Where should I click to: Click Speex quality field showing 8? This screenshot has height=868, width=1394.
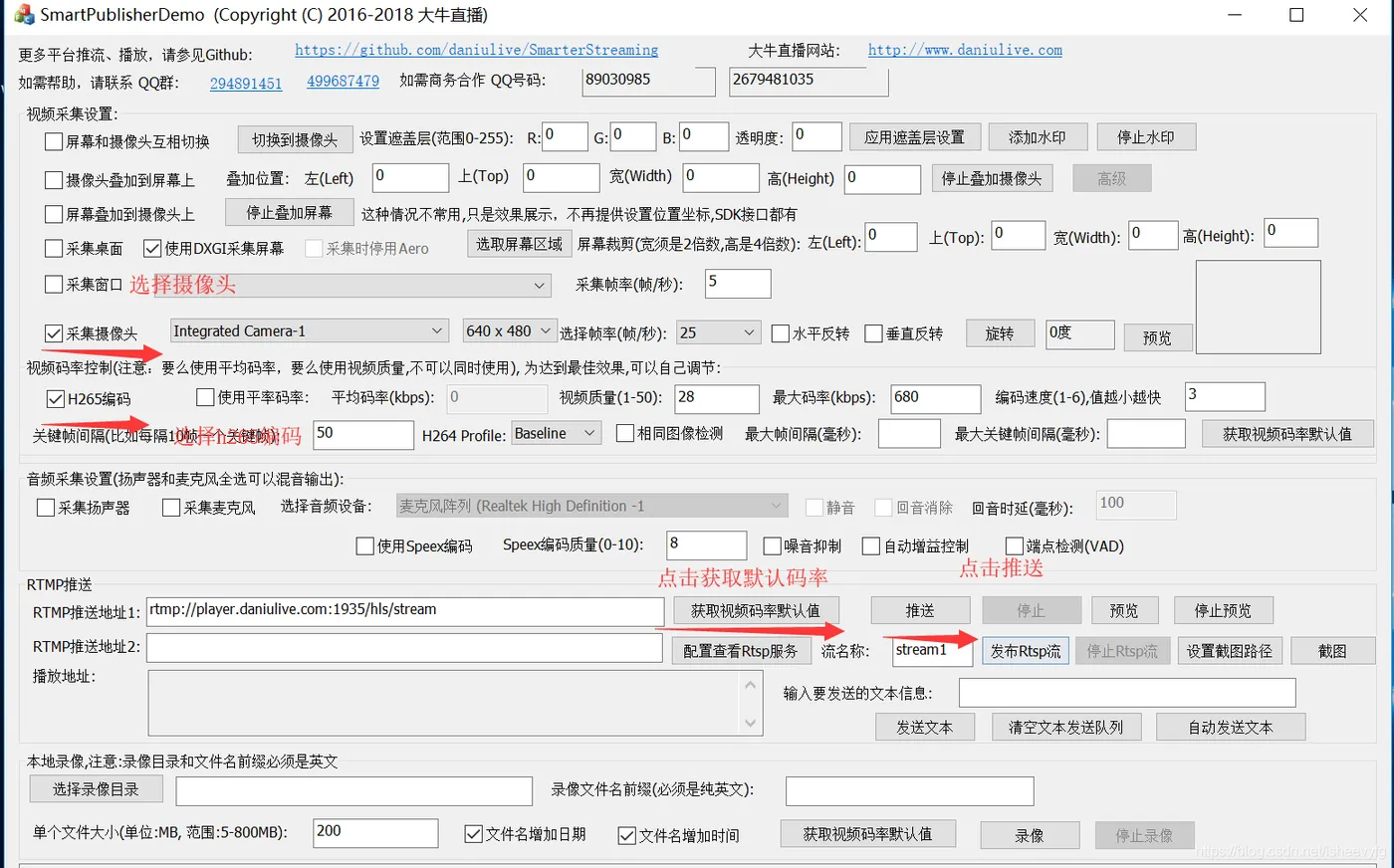tap(706, 545)
